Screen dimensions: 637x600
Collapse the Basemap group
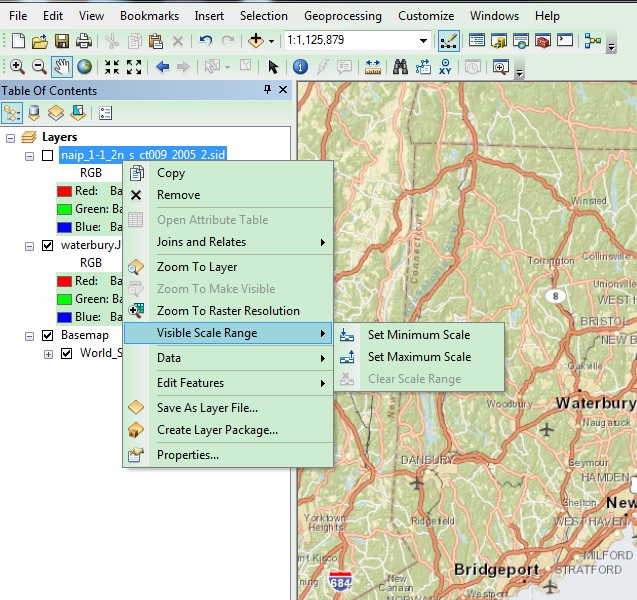pos(29,336)
